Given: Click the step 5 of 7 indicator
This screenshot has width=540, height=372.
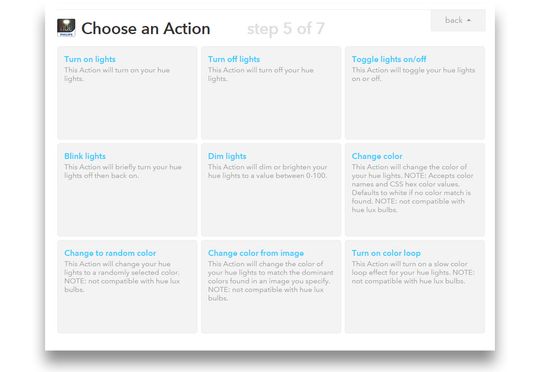Looking at the screenshot, I should tap(286, 29).
